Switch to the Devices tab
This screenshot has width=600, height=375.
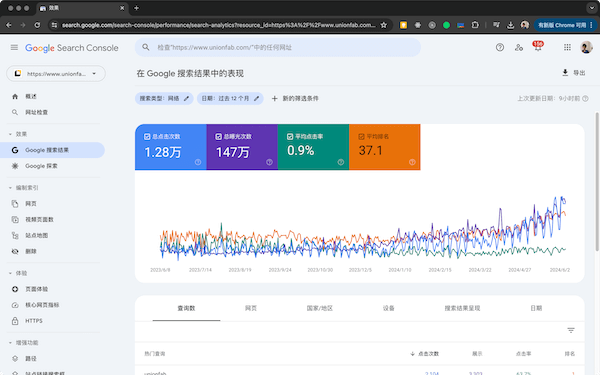pyautogui.click(x=388, y=308)
